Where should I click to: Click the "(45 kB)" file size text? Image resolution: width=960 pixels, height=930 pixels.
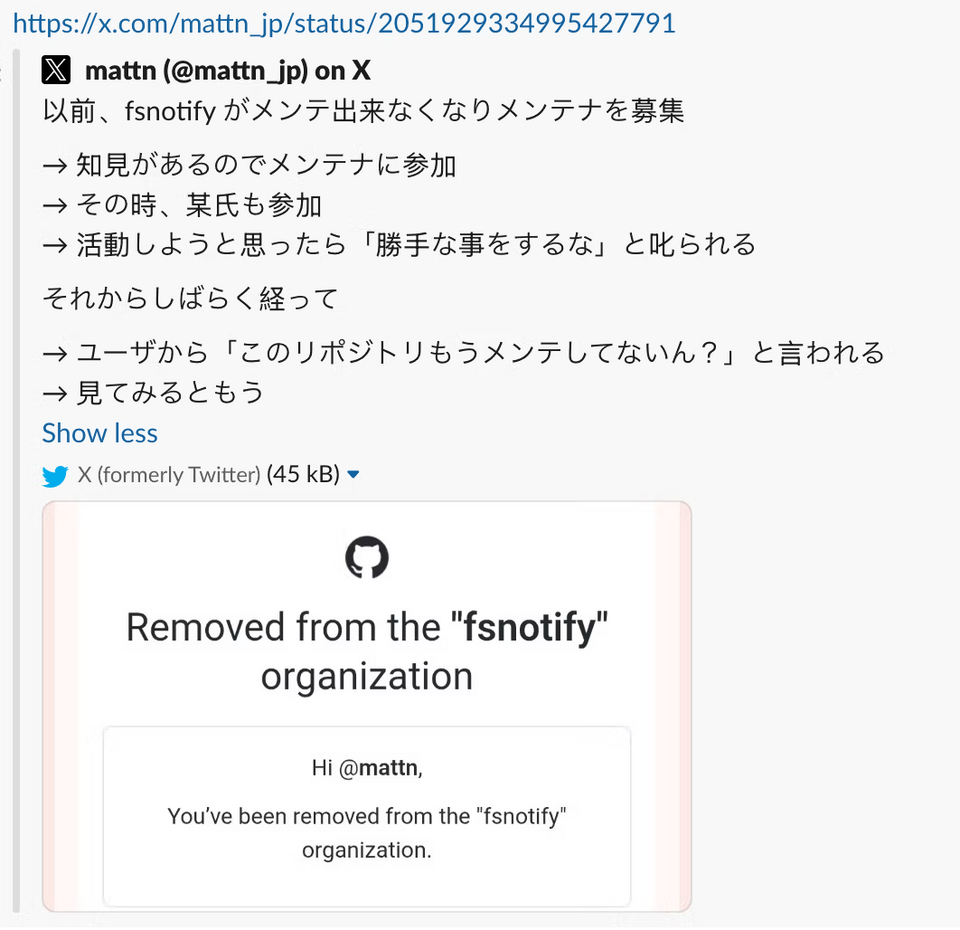point(303,474)
